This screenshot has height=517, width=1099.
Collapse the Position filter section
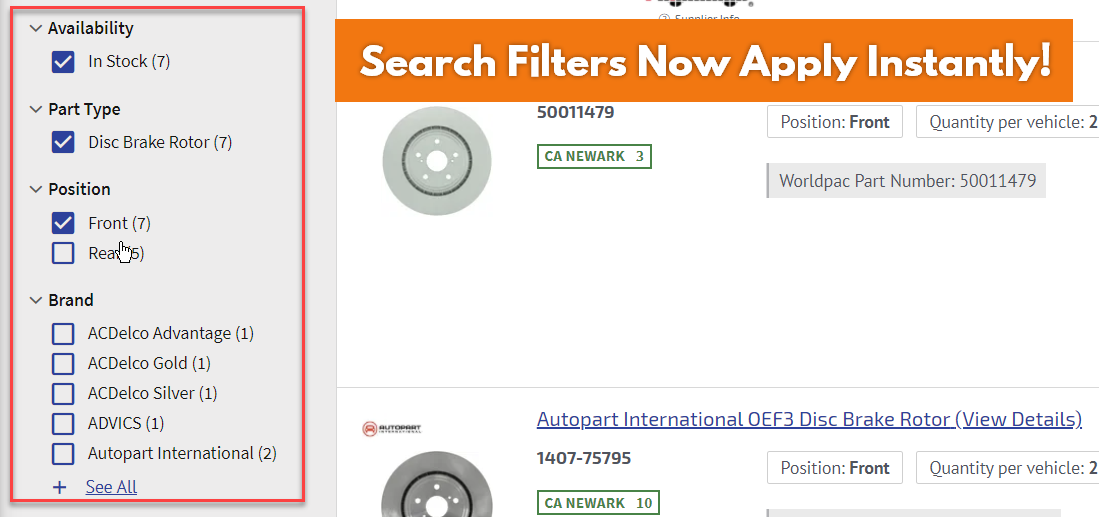pos(36,189)
